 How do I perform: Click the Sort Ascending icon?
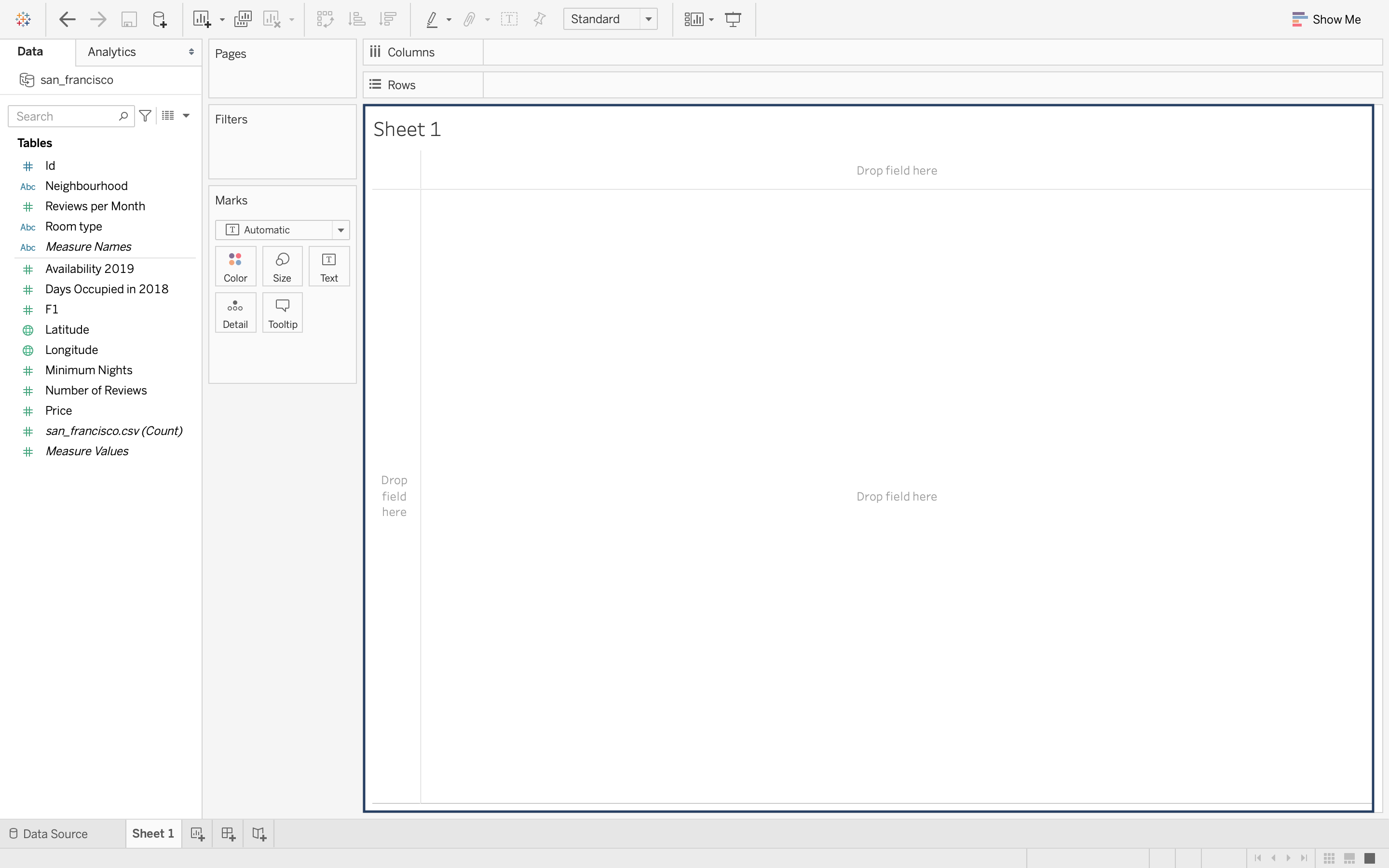[356, 19]
